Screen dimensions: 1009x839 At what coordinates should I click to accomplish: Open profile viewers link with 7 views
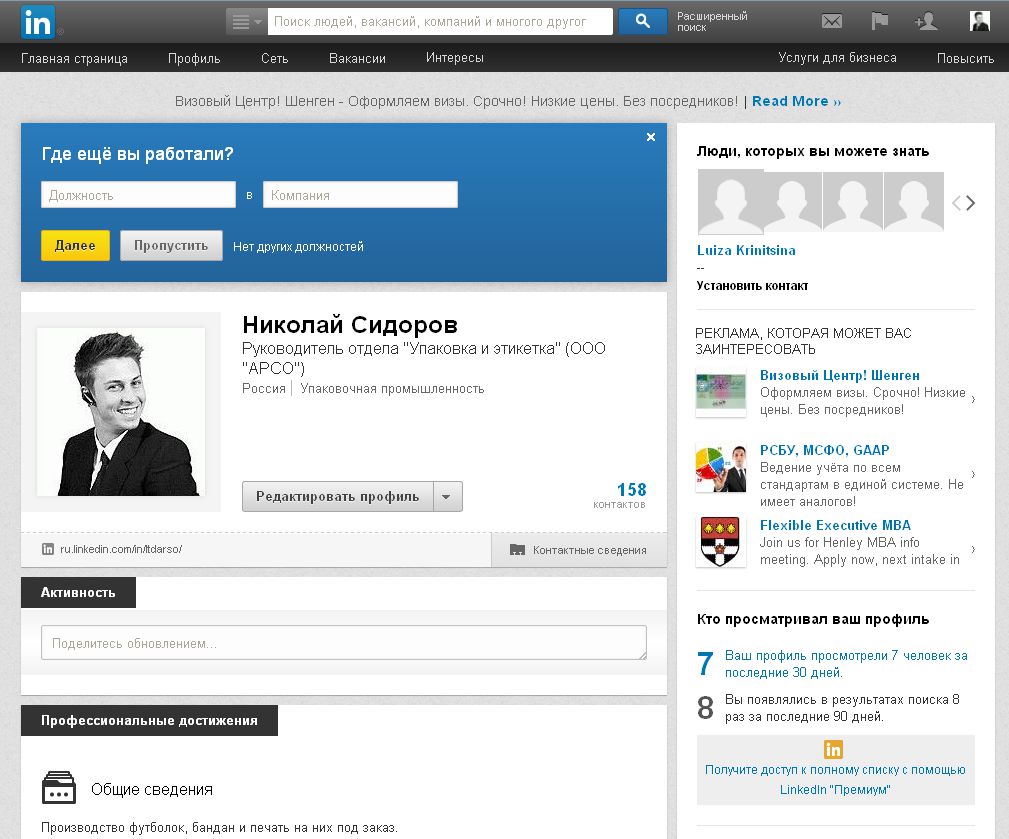(x=846, y=664)
